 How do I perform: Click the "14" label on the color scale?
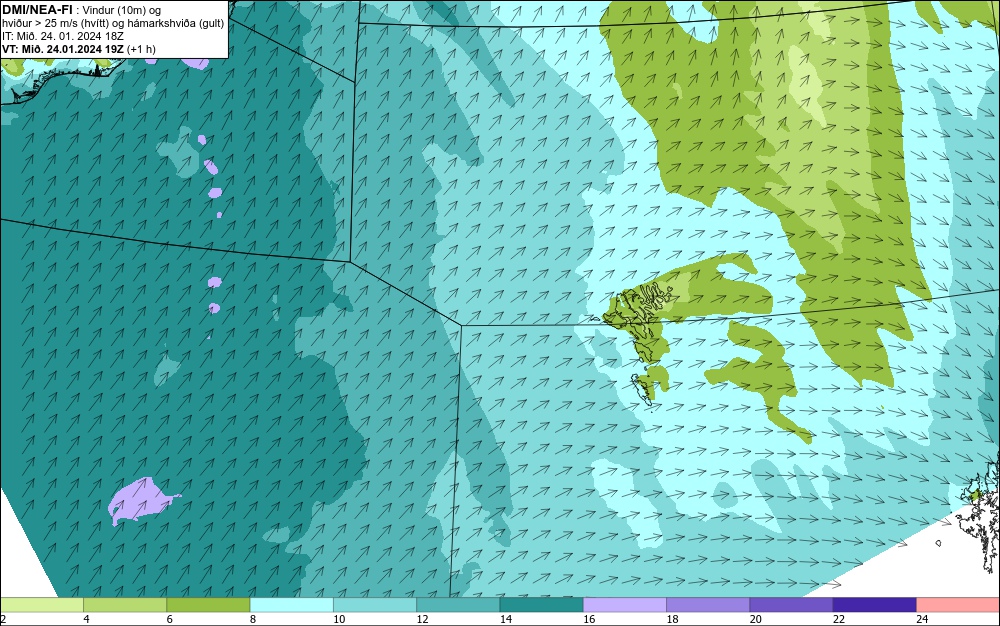pyautogui.click(x=506, y=619)
